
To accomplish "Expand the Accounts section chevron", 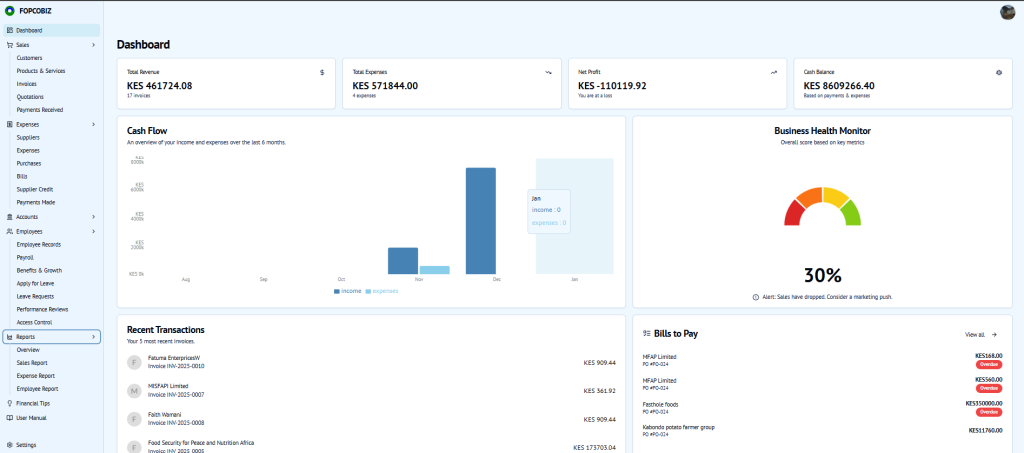I will (x=94, y=217).
